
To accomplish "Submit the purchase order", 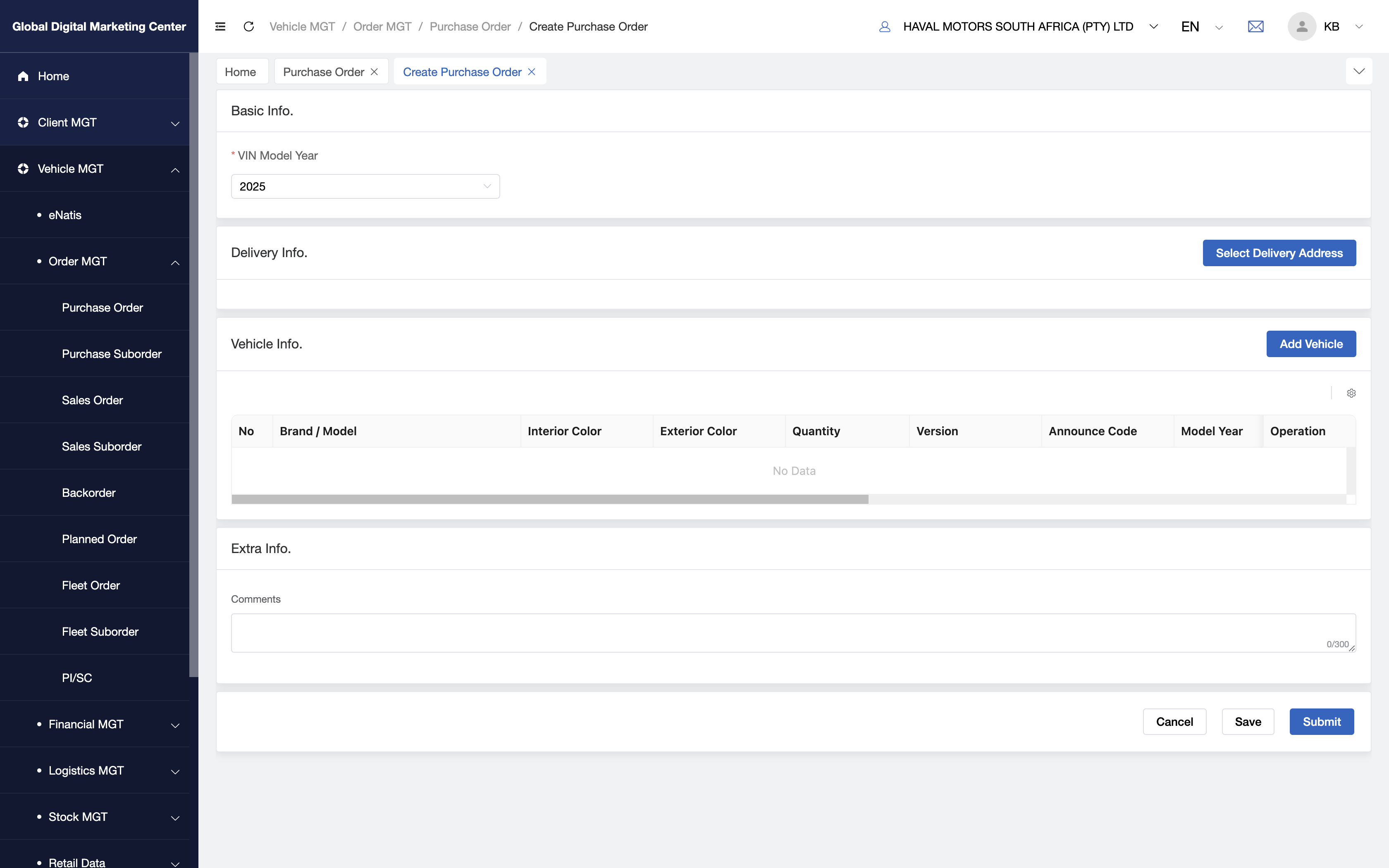I will [1321, 722].
